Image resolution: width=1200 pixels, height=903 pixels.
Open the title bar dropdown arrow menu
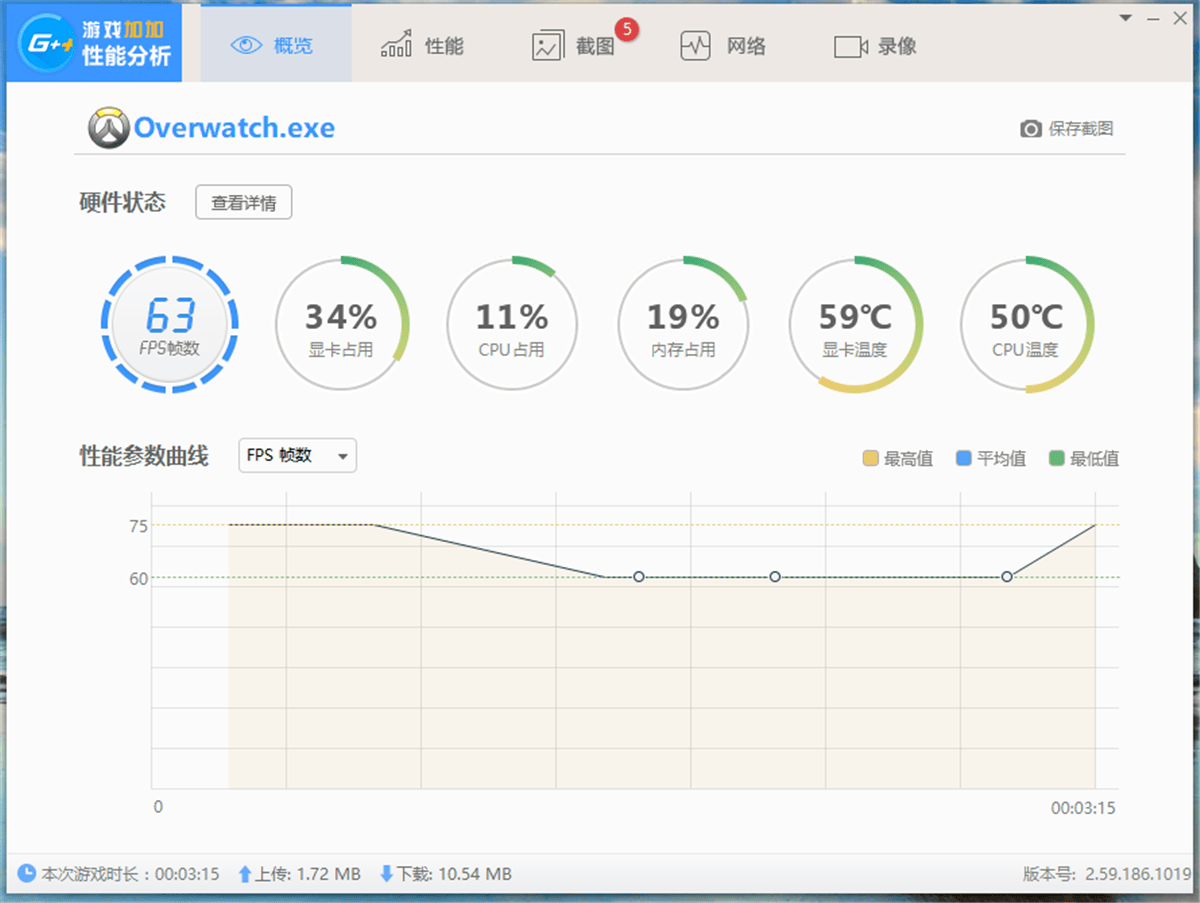[x=1125, y=17]
